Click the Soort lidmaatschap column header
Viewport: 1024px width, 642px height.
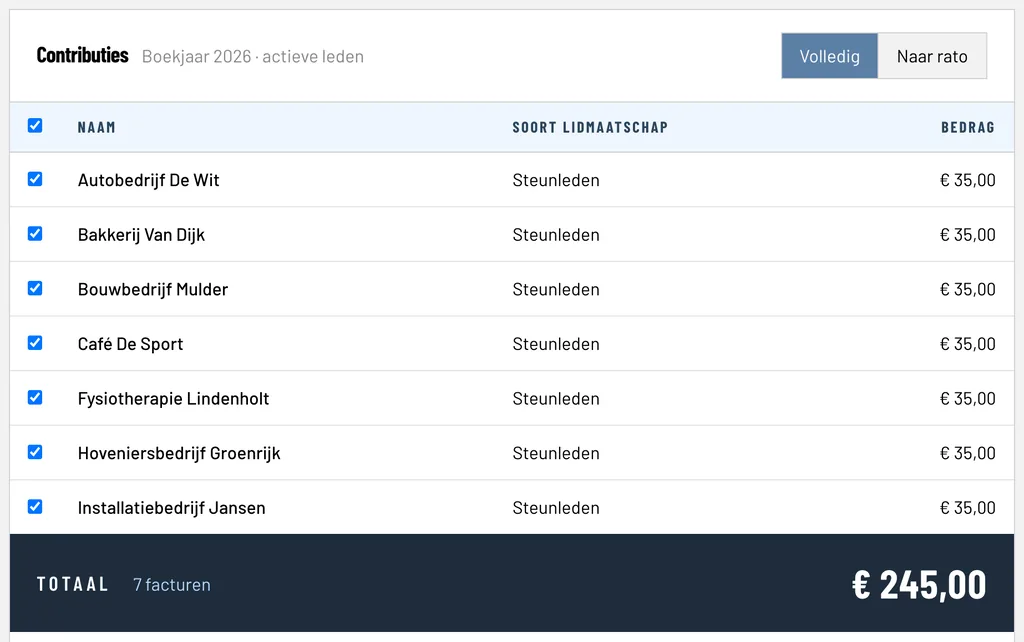pos(590,127)
